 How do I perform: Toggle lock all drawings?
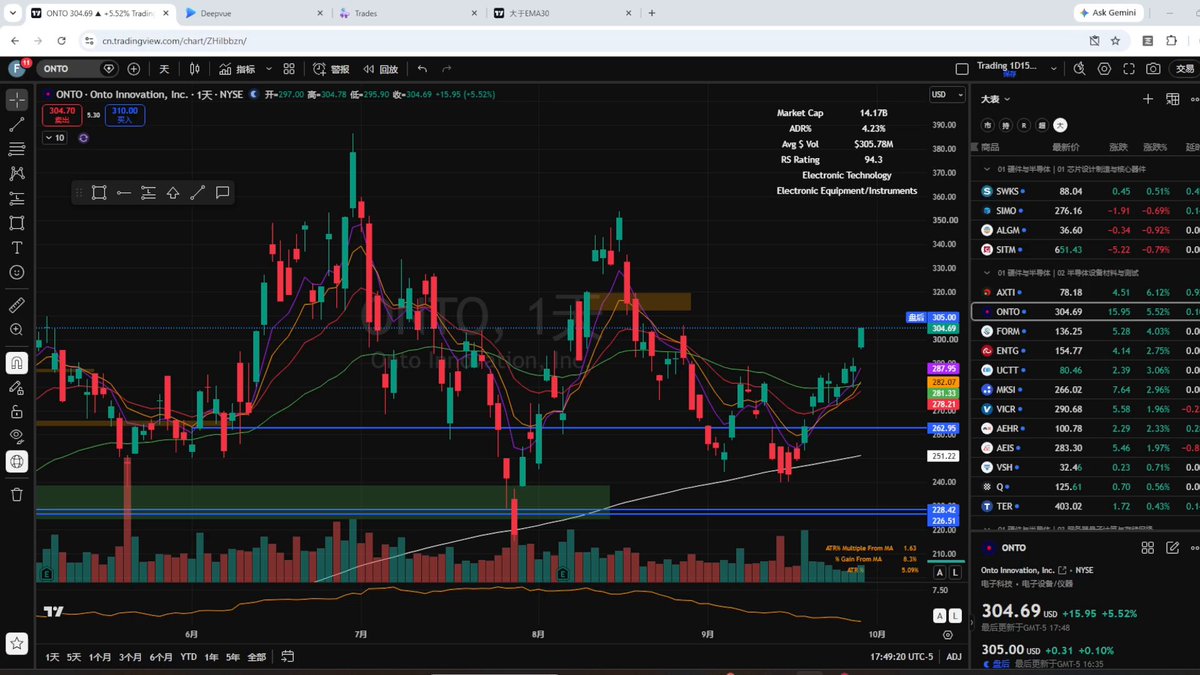click(x=17, y=411)
